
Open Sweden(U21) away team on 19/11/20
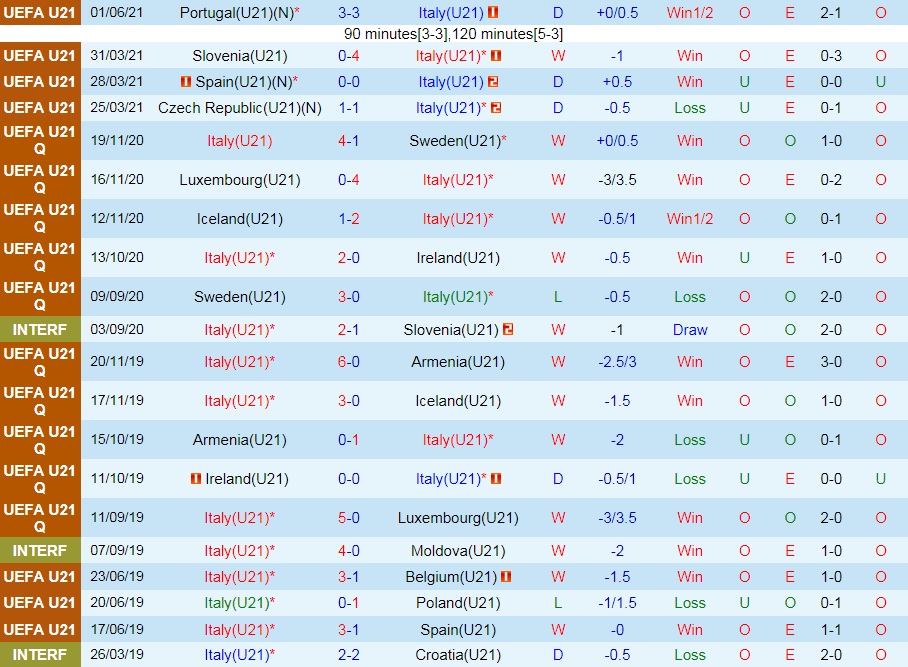tap(457, 141)
